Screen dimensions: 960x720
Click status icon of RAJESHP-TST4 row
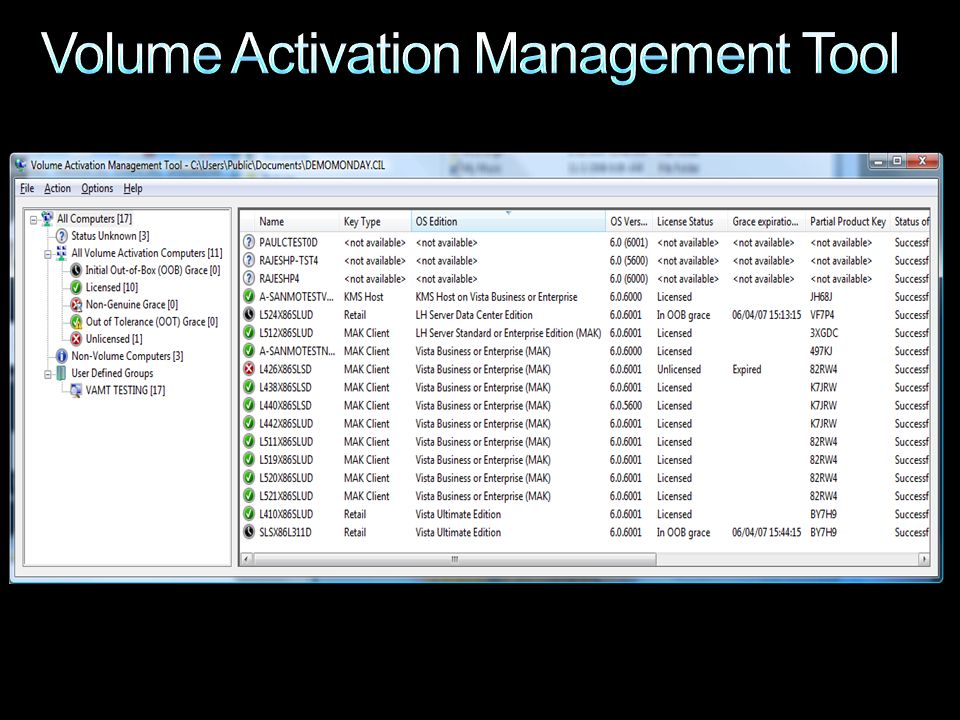click(249, 260)
